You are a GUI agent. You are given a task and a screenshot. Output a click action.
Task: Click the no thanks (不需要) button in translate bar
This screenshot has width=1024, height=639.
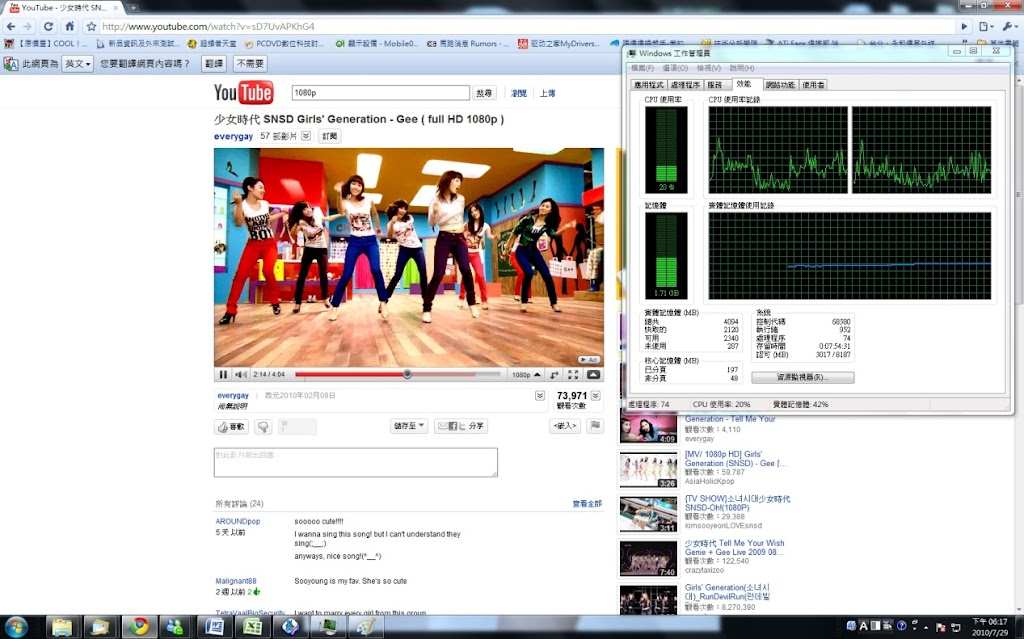(x=250, y=64)
